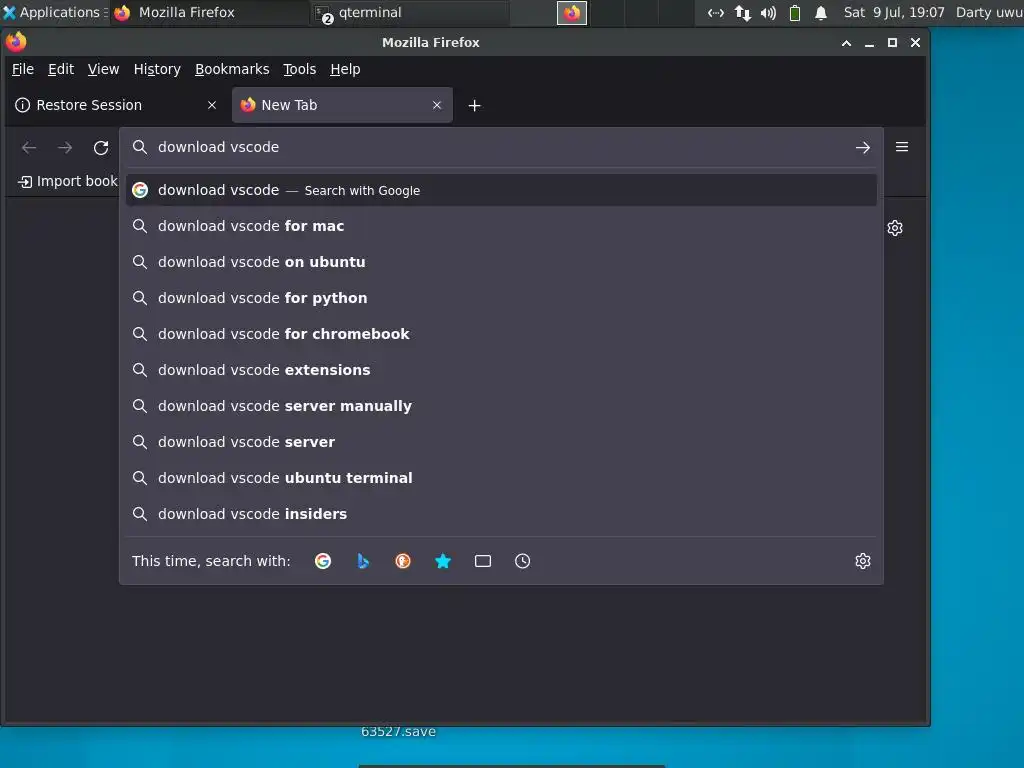Search History using the clock icon
This screenshot has height=768, width=1024.
point(522,561)
